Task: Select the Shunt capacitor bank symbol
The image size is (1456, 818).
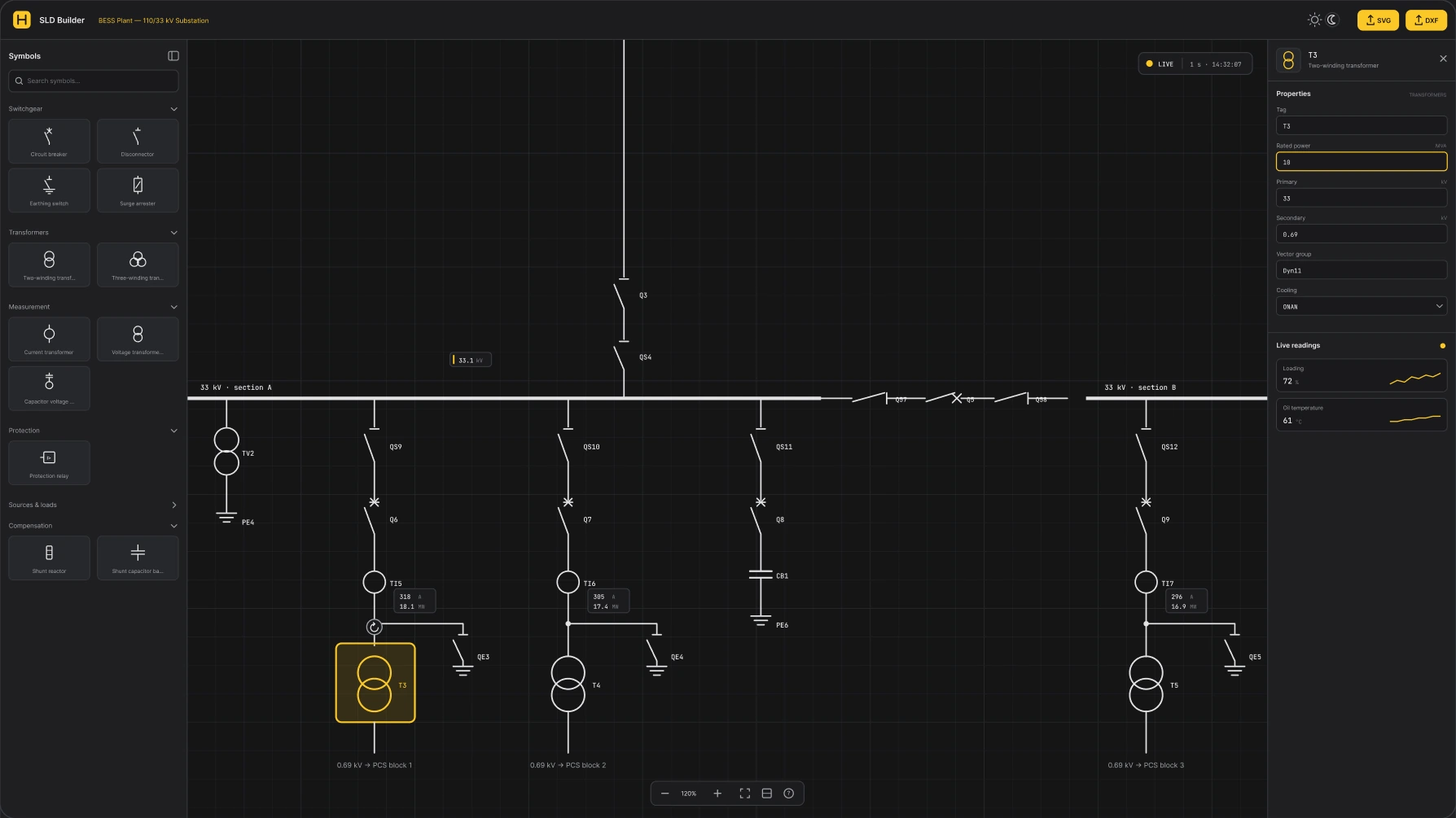Action: pyautogui.click(x=138, y=558)
